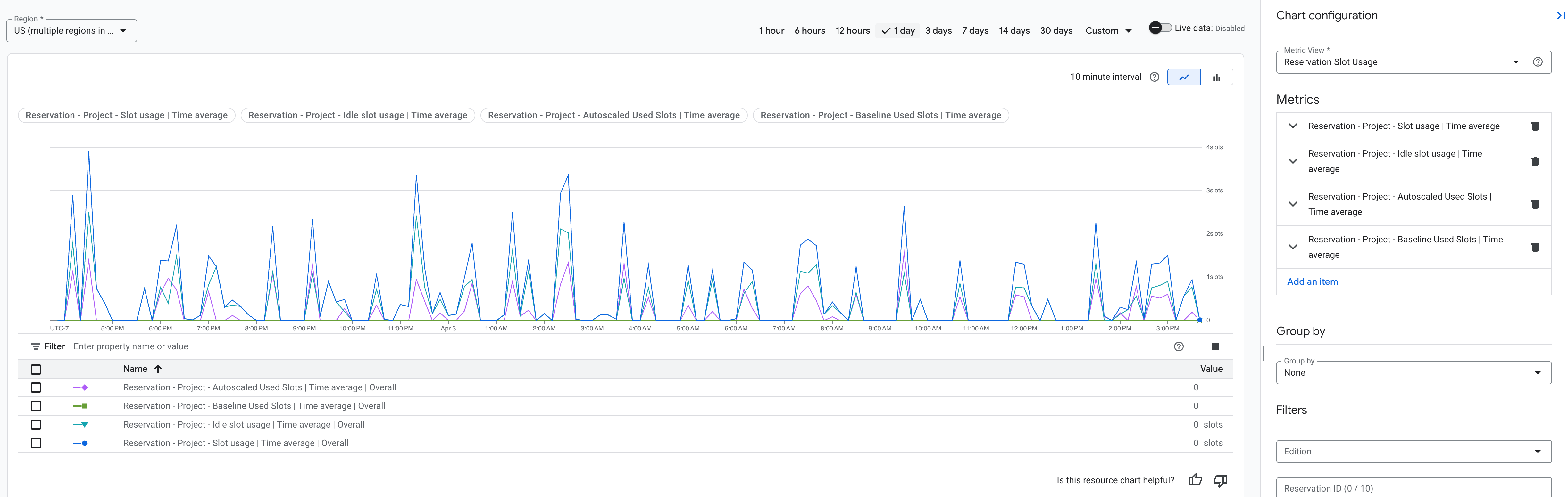Viewport: 1568px width, 497px height.
Task: Switch to the 1 hour time range
Action: click(x=771, y=30)
